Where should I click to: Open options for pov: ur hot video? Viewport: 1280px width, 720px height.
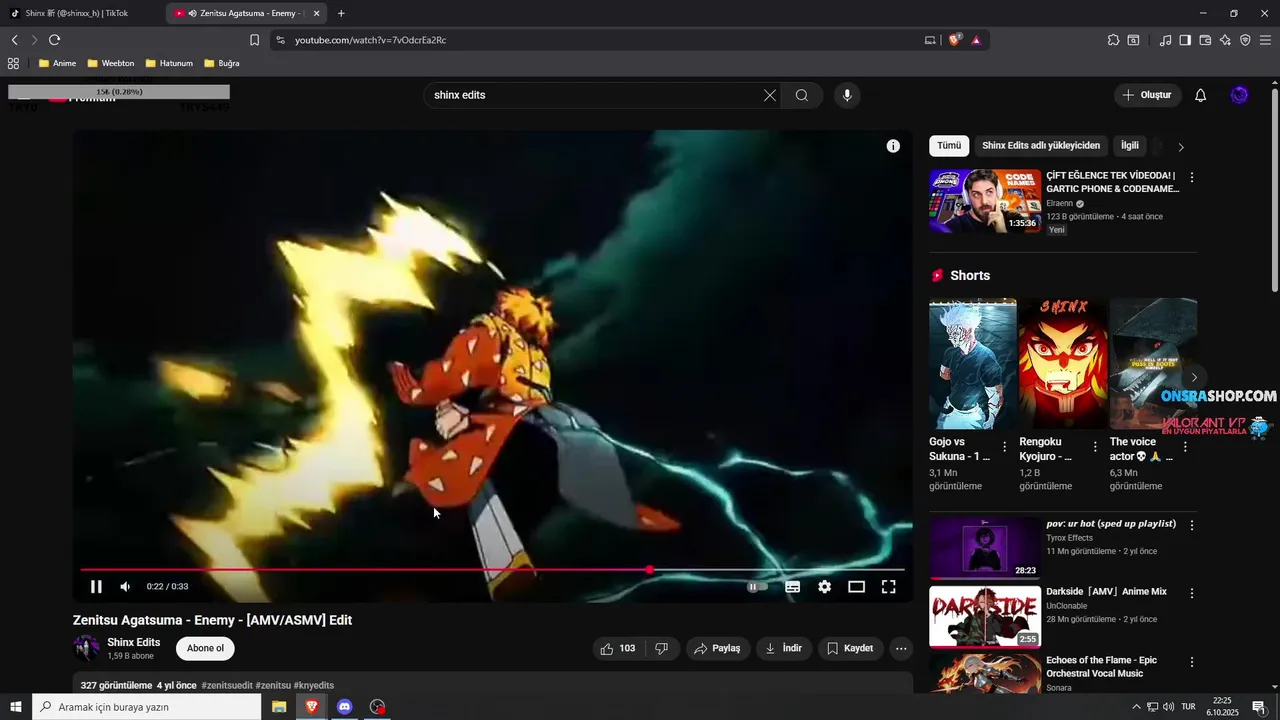(x=1191, y=525)
